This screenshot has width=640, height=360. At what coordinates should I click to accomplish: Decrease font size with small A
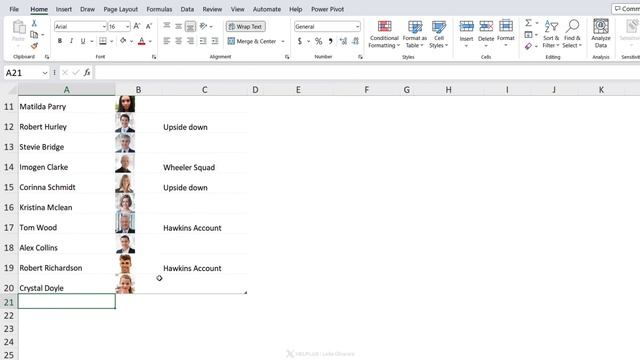[149, 26]
